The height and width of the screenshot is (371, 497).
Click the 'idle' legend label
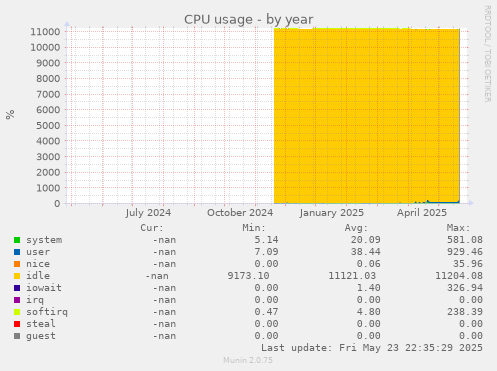tap(38, 276)
